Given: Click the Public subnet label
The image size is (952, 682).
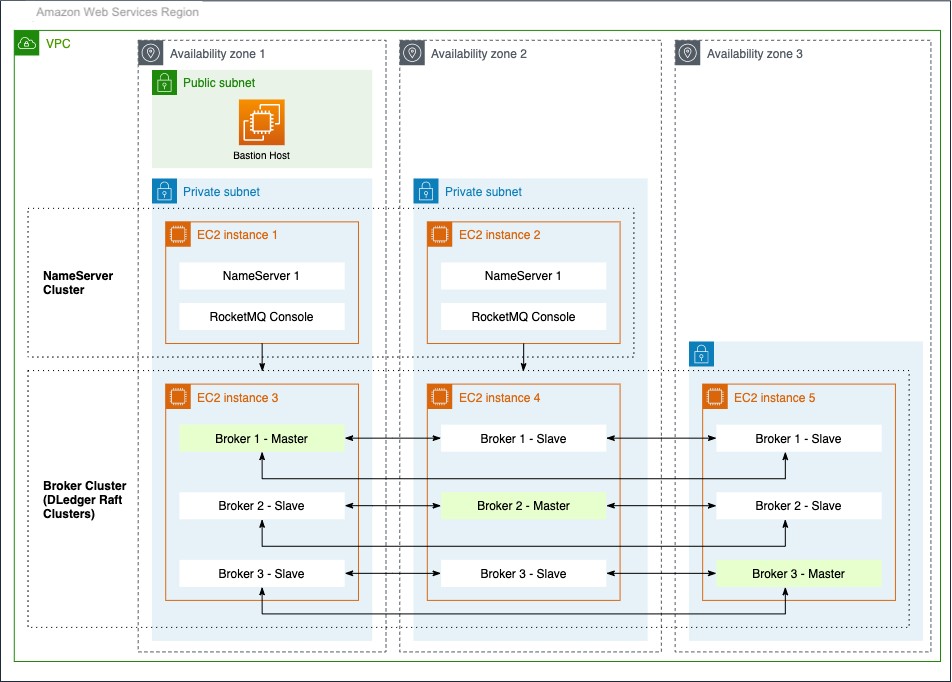Looking at the screenshot, I should [x=219, y=83].
